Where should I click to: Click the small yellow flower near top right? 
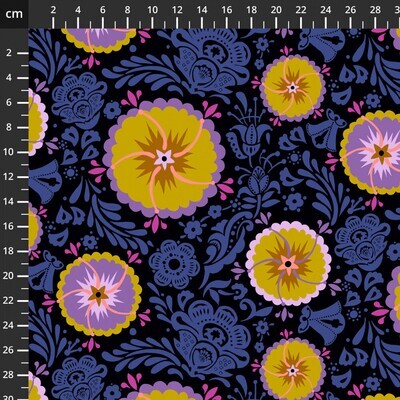pyautogui.click(x=292, y=88)
